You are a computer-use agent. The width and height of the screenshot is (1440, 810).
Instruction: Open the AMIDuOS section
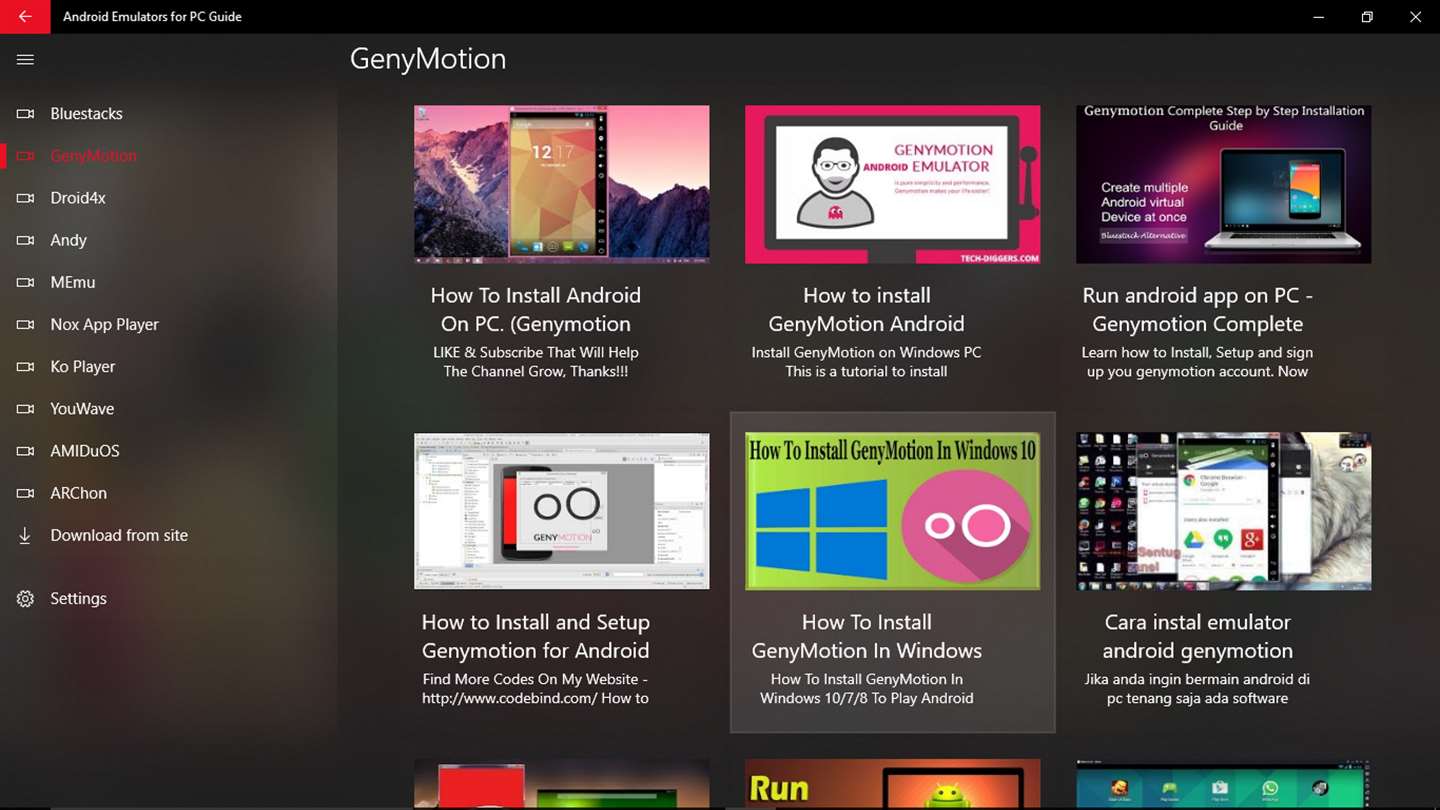tap(85, 451)
